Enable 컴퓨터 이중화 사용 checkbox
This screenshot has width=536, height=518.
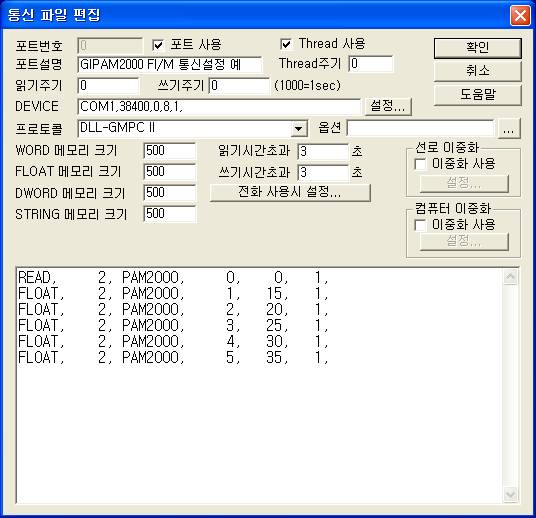click(x=420, y=225)
